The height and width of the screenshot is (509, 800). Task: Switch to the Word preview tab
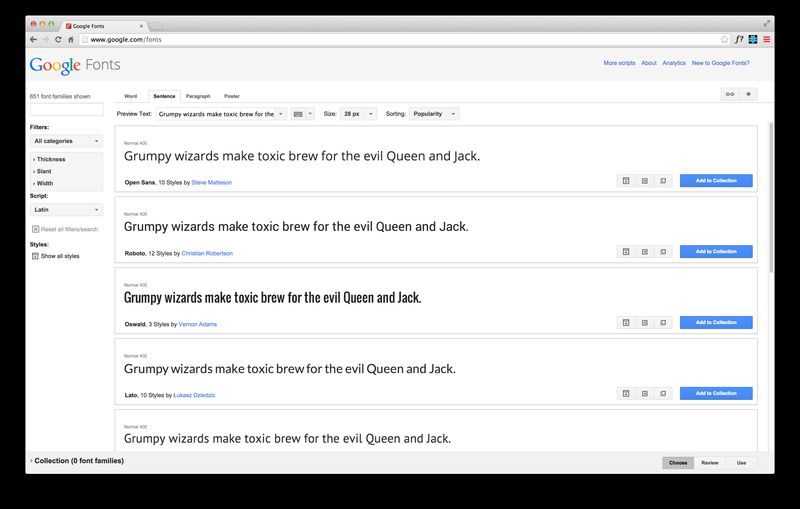tap(131, 96)
